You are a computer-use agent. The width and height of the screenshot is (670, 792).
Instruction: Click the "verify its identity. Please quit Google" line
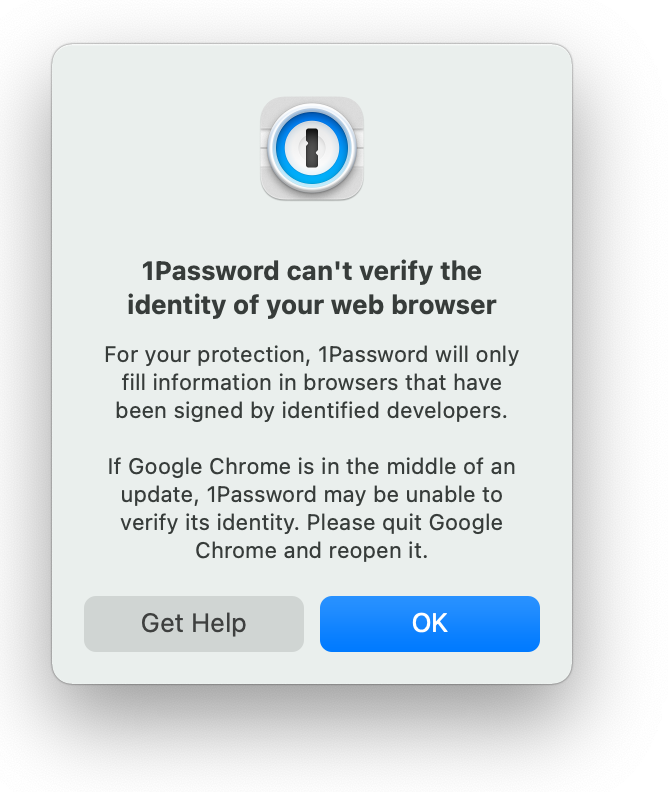pyautogui.click(x=311, y=523)
